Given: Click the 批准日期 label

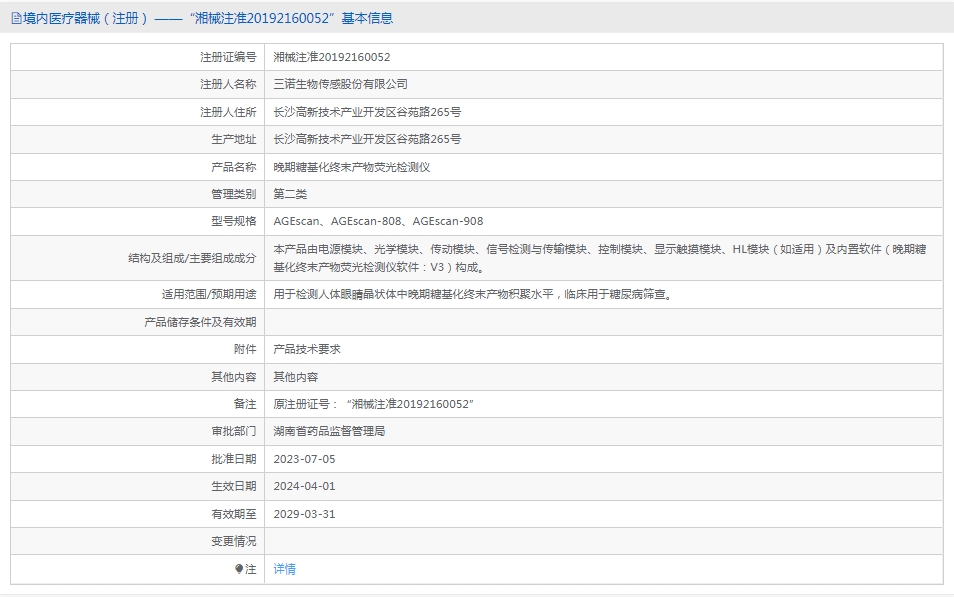Looking at the screenshot, I should coord(234,459).
